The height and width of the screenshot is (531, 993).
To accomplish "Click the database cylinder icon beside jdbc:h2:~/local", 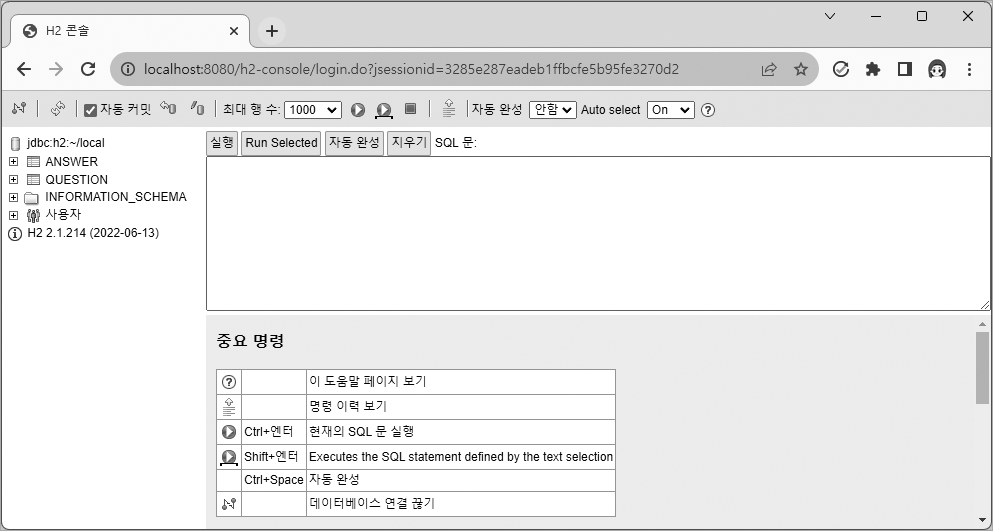I will pos(15,144).
